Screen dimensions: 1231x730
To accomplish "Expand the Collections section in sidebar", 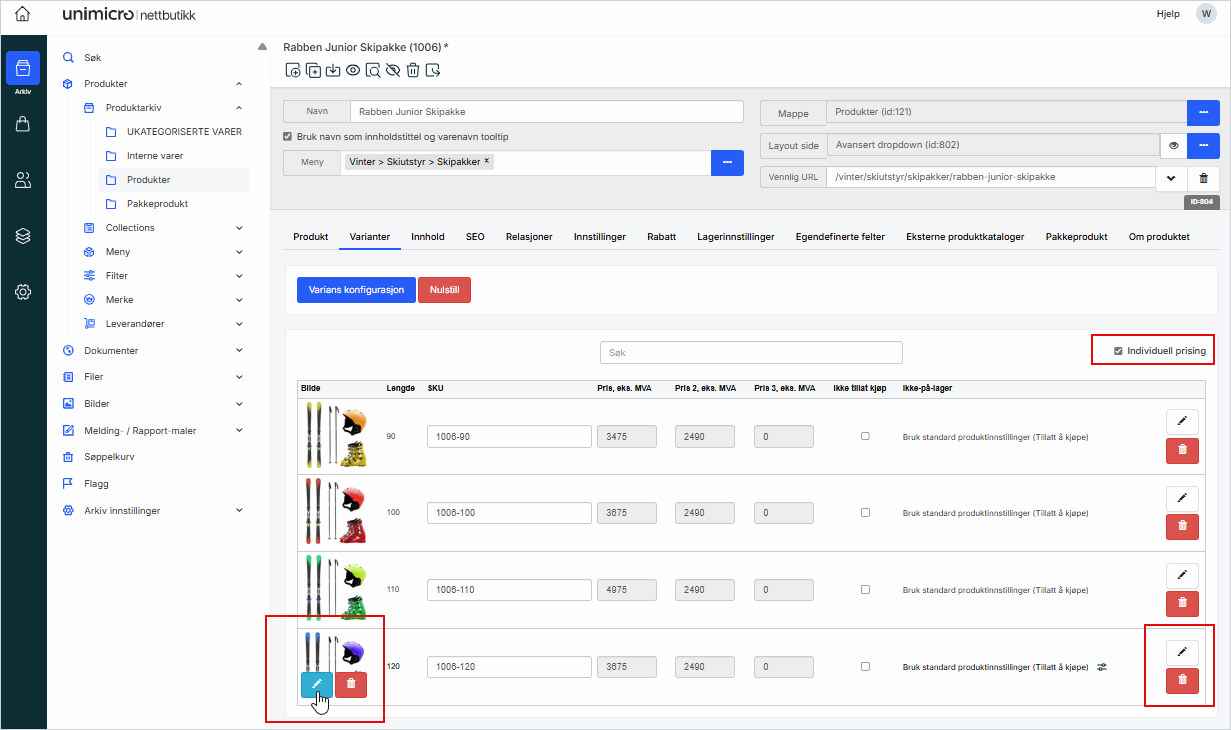I will click(239, 228).
